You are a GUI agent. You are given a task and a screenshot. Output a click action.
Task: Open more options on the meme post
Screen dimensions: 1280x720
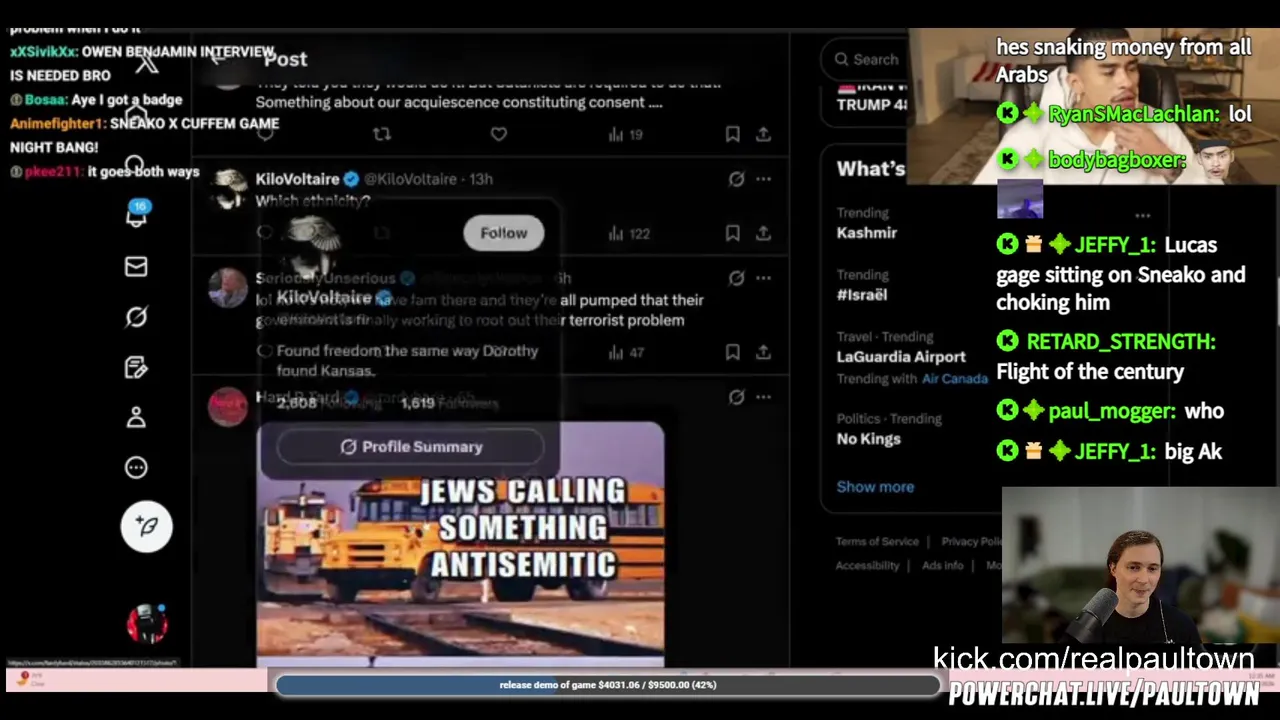pyautogui.click(x=764, y=397)
